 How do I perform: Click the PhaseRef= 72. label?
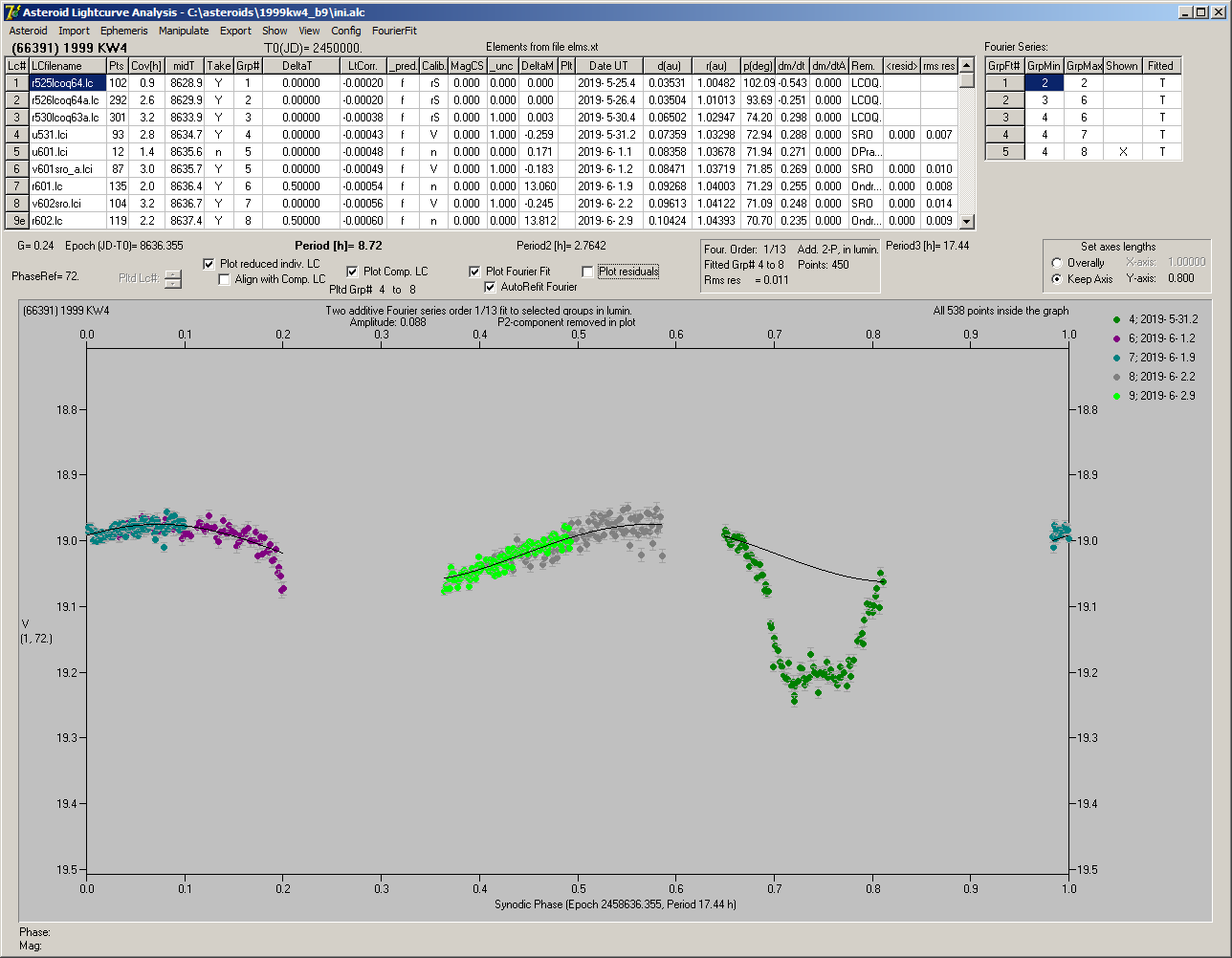click(x=45, y=276)
